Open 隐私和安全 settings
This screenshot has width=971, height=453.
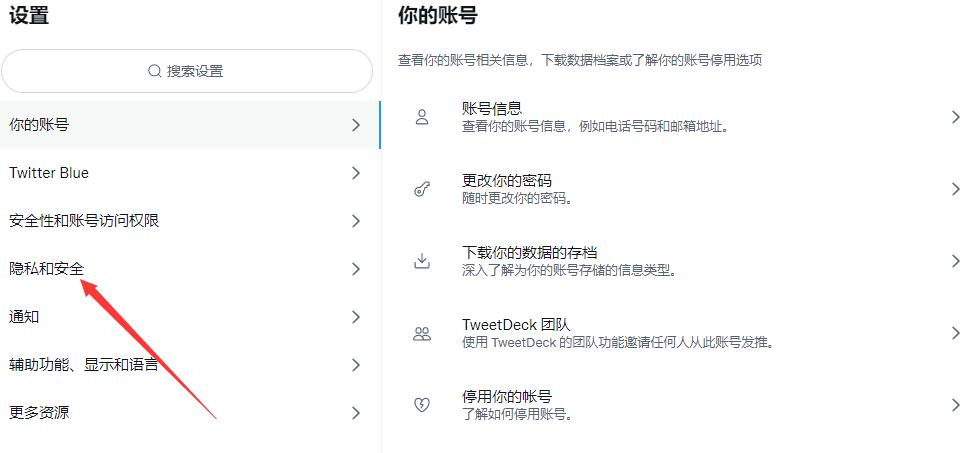[x=189, y=269]
